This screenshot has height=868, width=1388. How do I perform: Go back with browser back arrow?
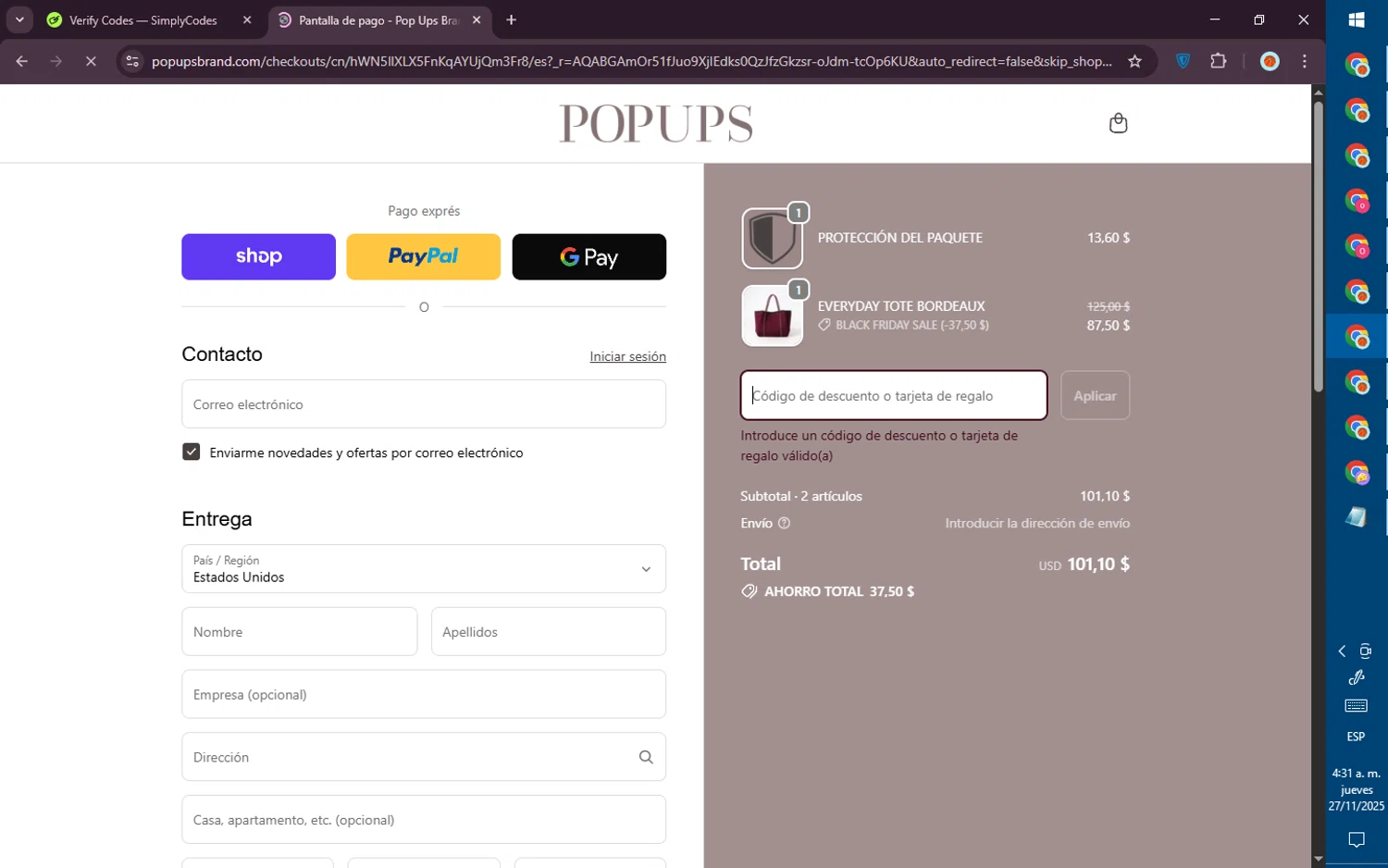(x=22, y=61)
